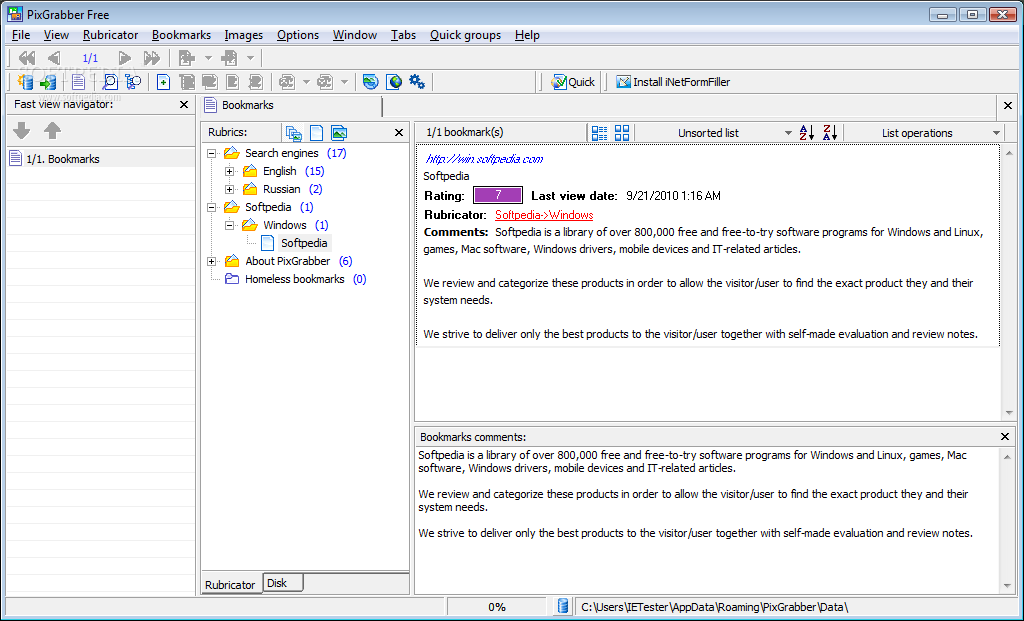Collapse the Softpedia folder node
Screen dimensions: 1024x621
pos(211,207)
